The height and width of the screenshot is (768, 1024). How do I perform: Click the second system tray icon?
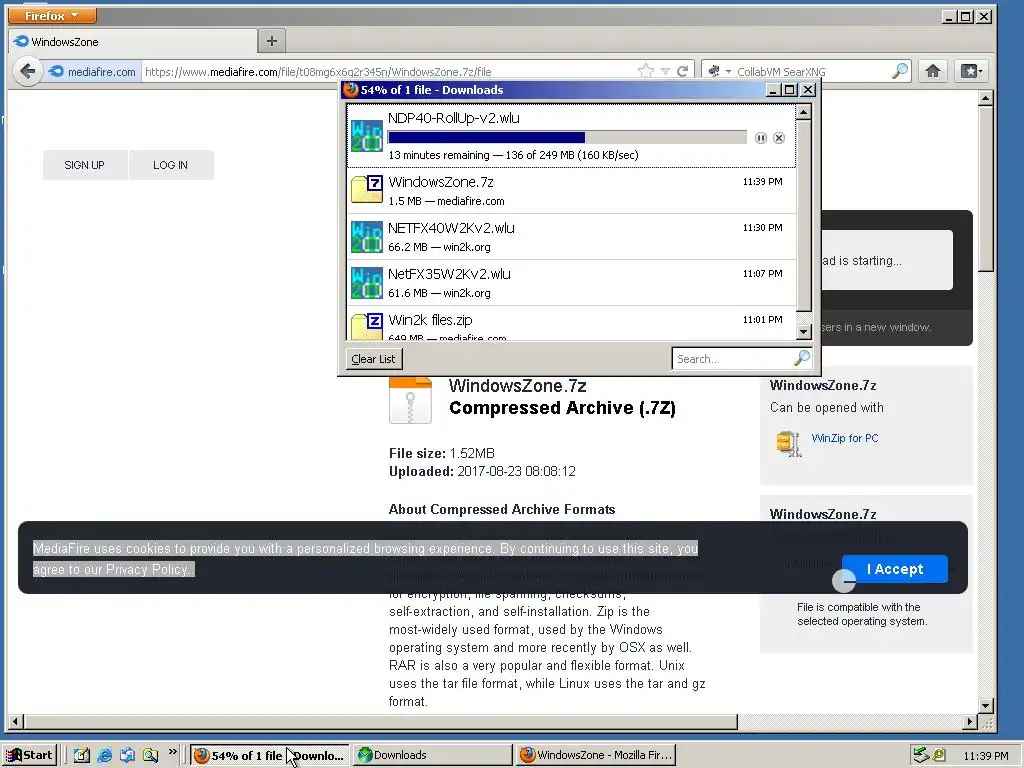click(938, 755)
